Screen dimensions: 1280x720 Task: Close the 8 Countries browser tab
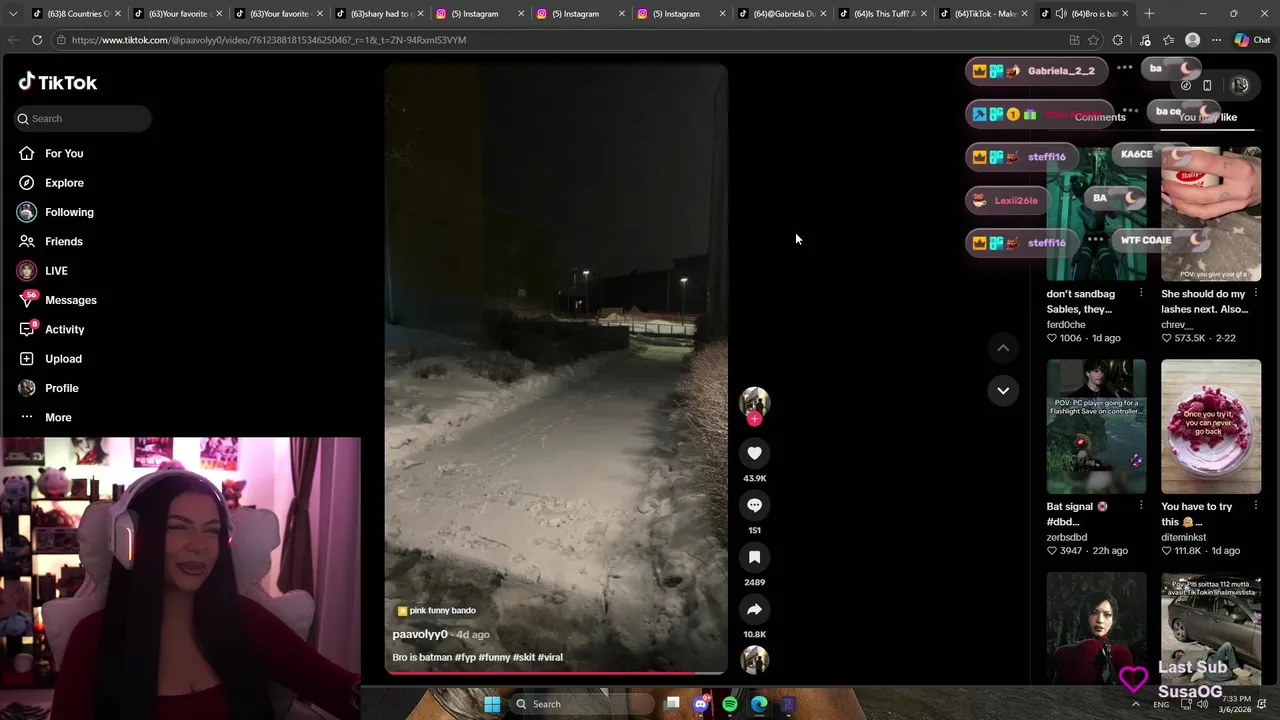(117, 14)
